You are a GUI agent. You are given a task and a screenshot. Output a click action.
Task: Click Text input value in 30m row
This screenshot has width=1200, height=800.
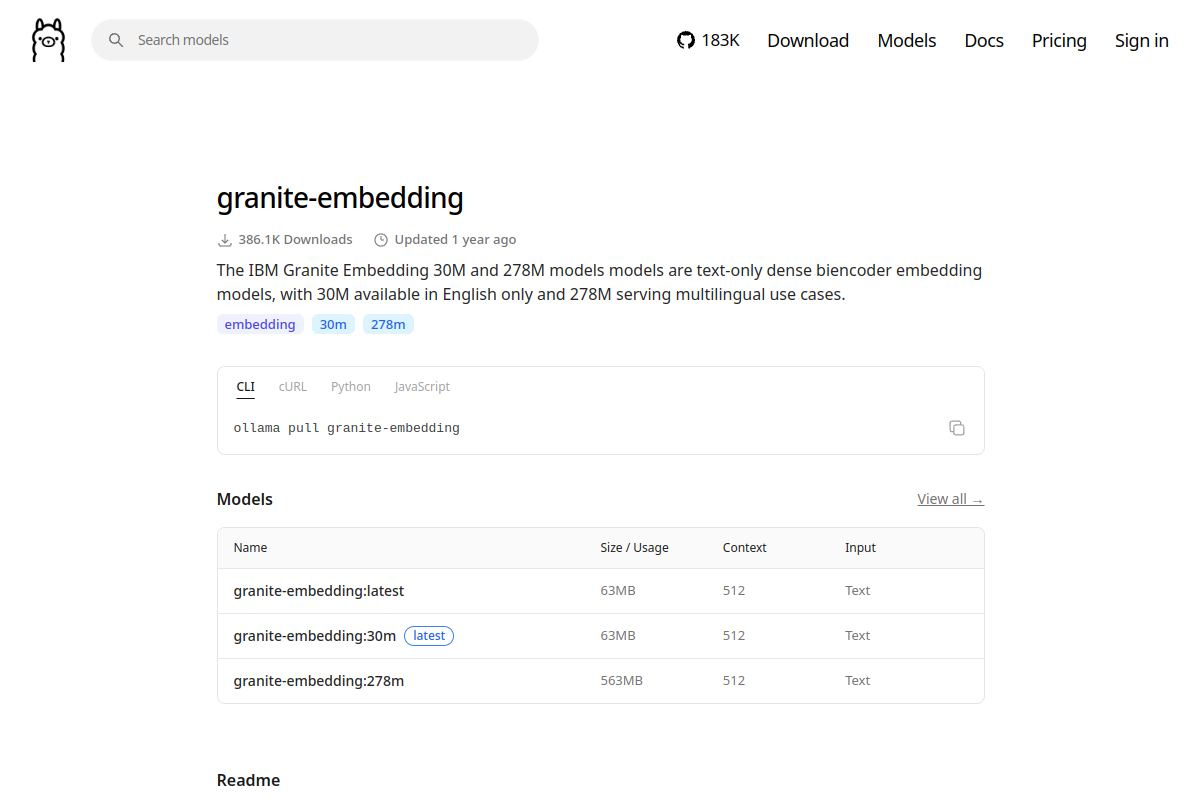point(858,636)
